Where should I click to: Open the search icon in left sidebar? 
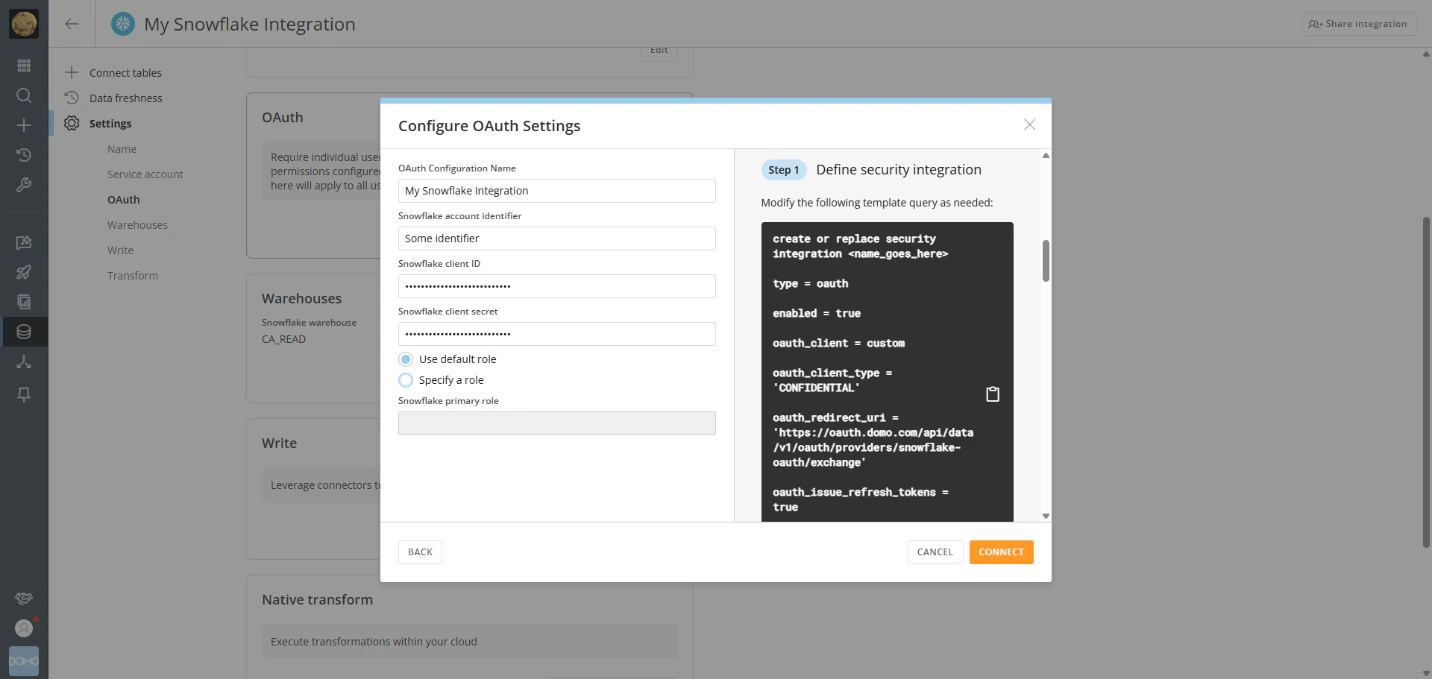(x=24, y=96)
